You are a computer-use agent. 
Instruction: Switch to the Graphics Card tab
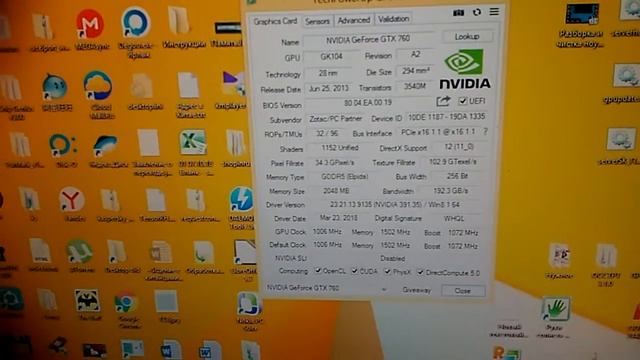275,21
